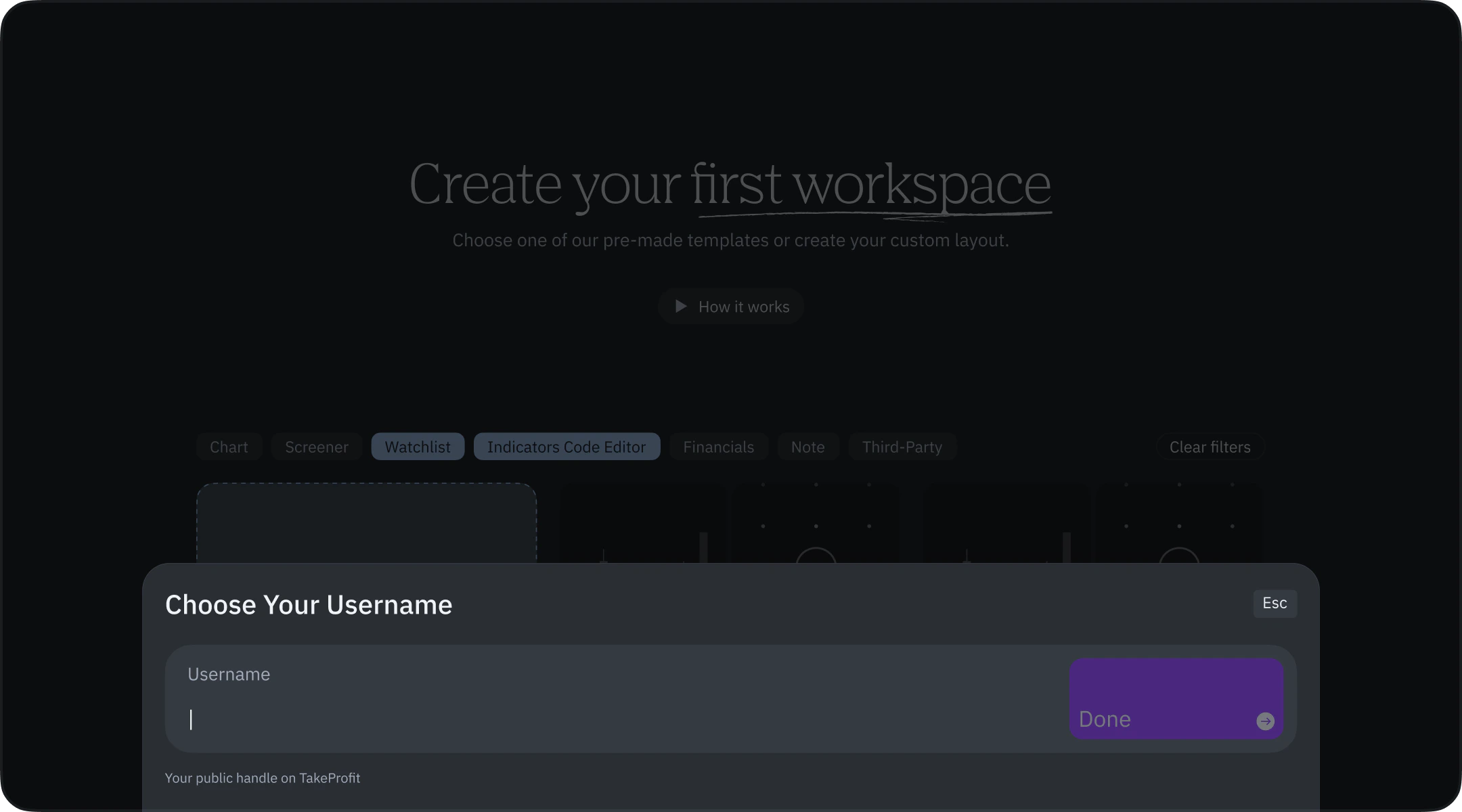Click the Create your first workspace headline

pyautogui.click(x=730, y=184)
